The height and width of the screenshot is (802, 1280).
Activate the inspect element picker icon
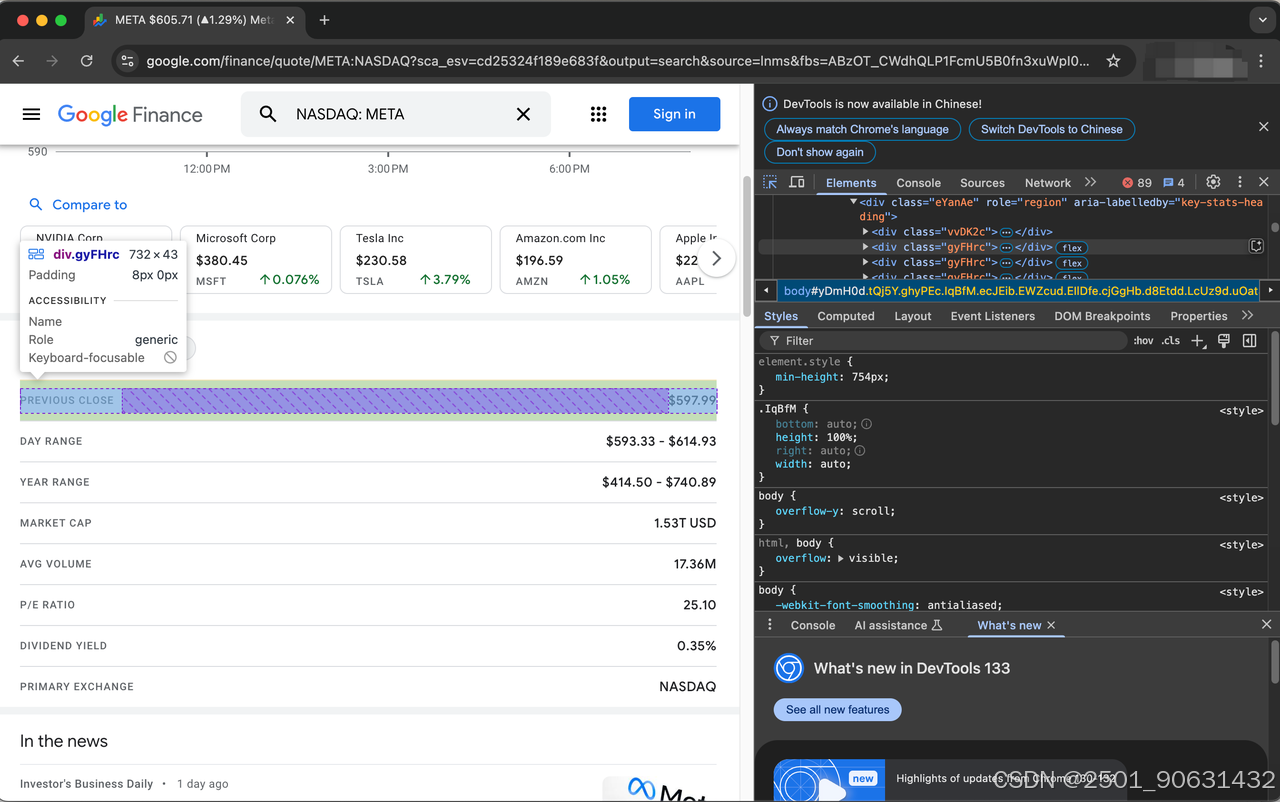click(x=770, y=182)
